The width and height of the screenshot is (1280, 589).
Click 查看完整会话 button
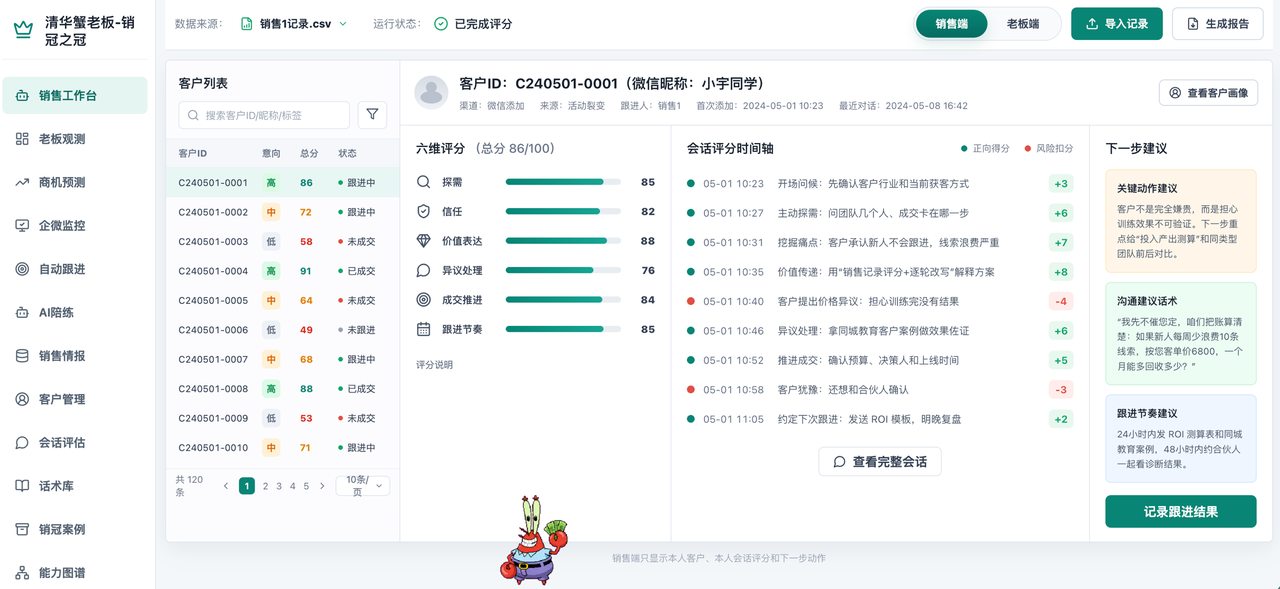click(880, 462)
